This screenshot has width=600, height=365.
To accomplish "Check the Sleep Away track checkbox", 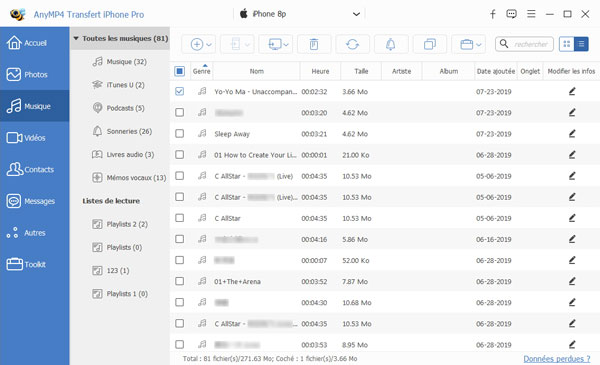I will coord(179,133).
